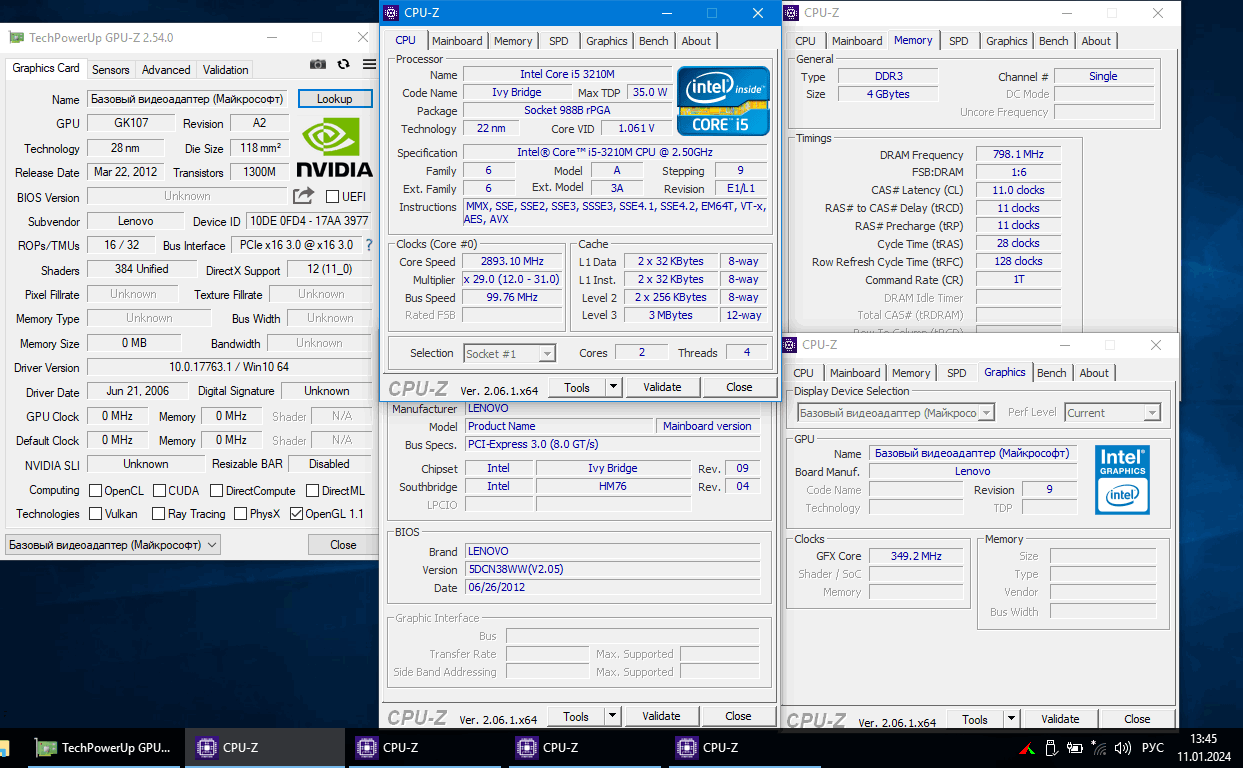Click the Intel Graphics logo in CPU-Z
Image resolution: width=1243 pixels, height=768 pixels.
click(1122, 479)
